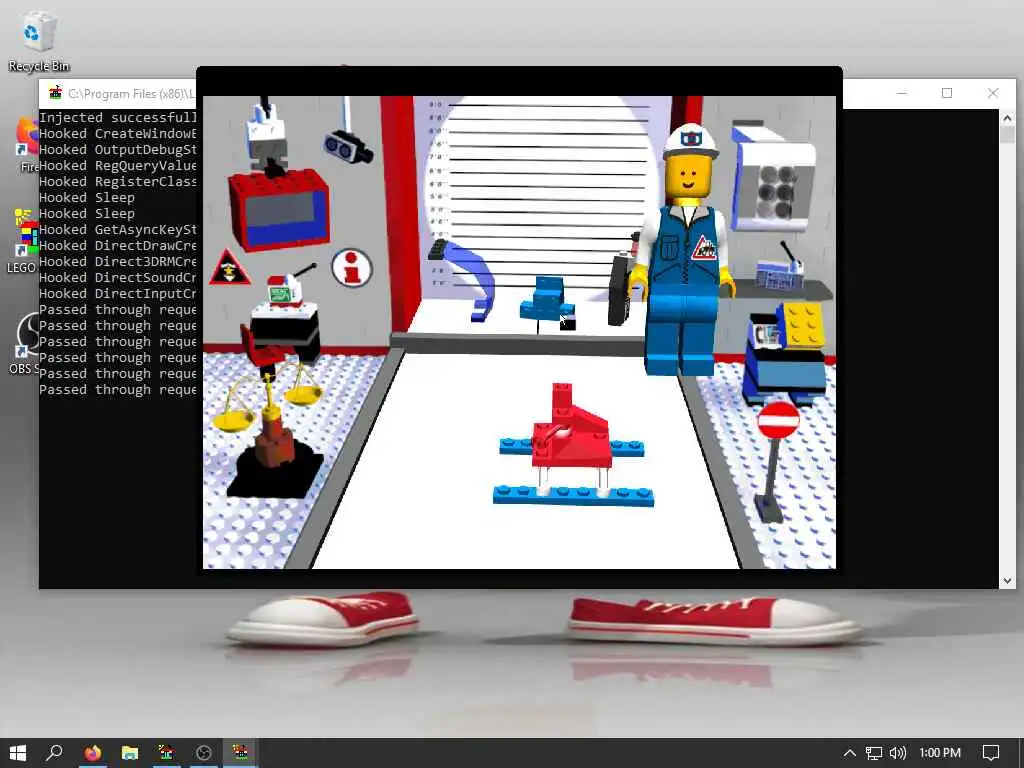Open the LEGO desktop shortcut
Viewport: 1024px width, 768px height.
(22, 240)
